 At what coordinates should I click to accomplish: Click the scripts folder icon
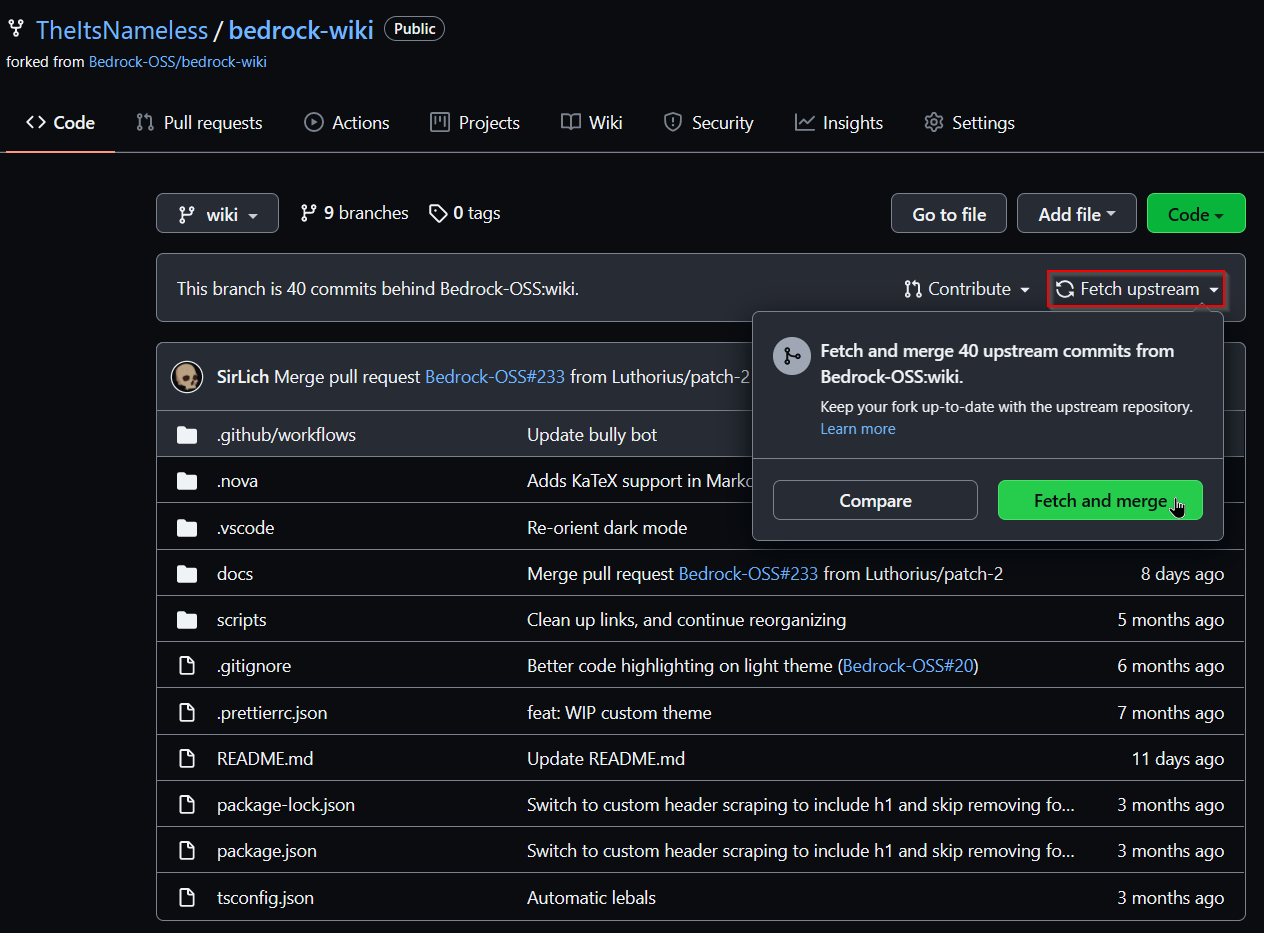coord(187,620)
